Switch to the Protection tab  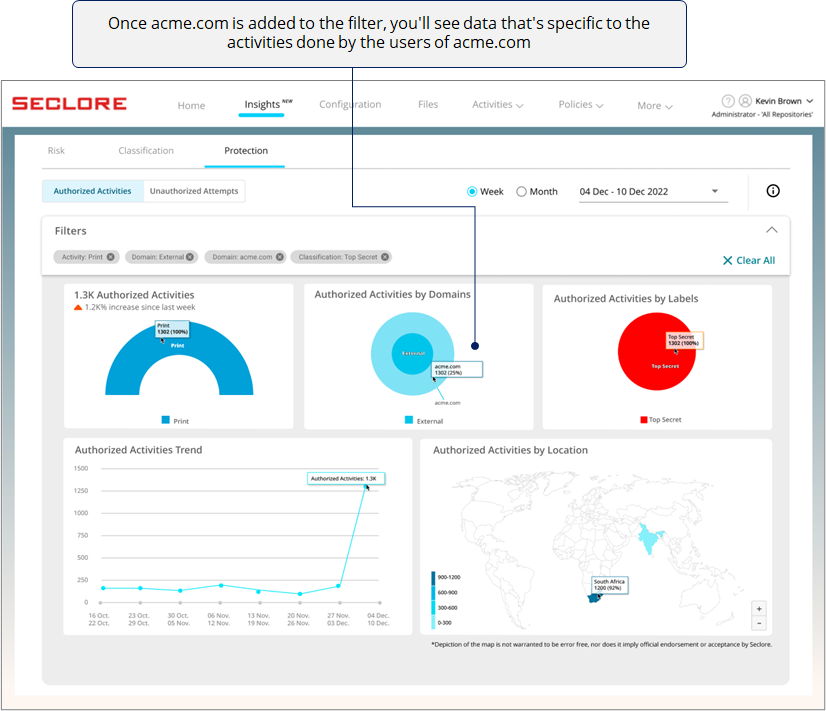pyautogui.click(x=246, y=151)
